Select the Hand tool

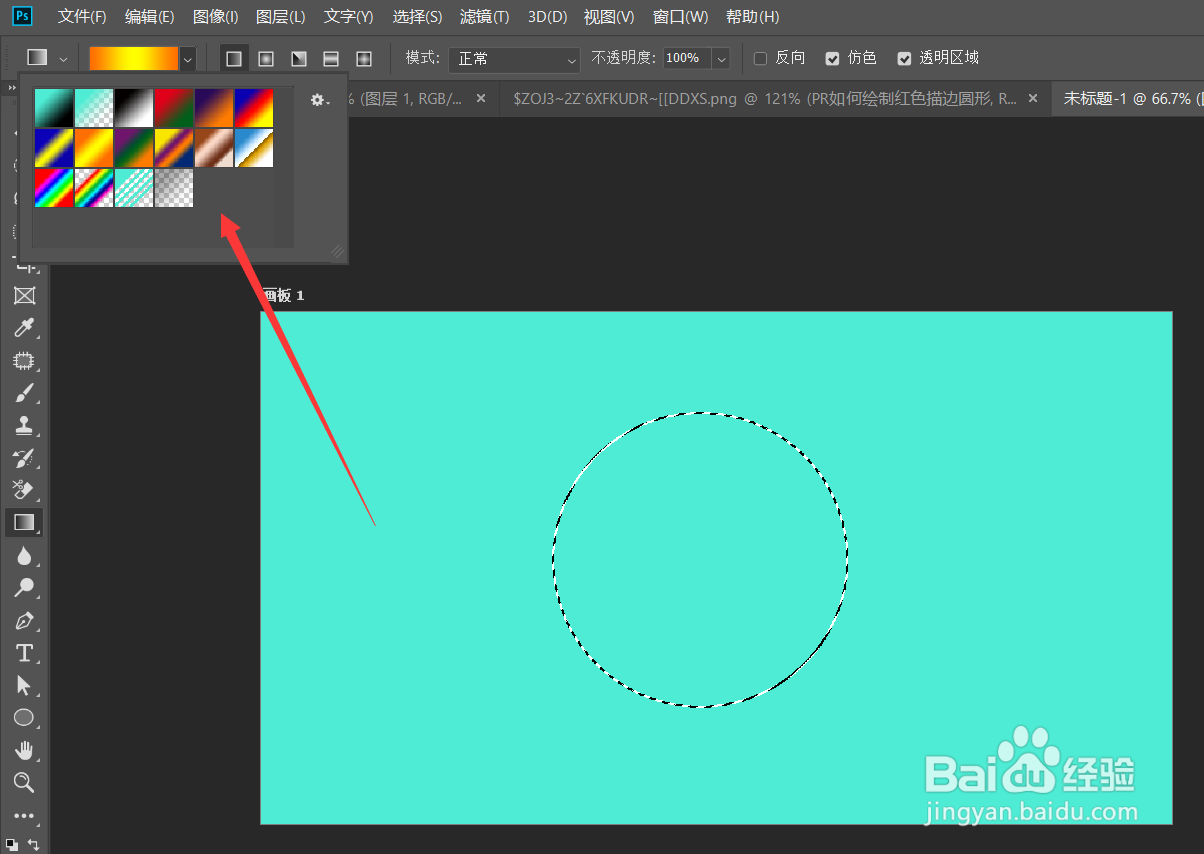(x=24, y=749)
